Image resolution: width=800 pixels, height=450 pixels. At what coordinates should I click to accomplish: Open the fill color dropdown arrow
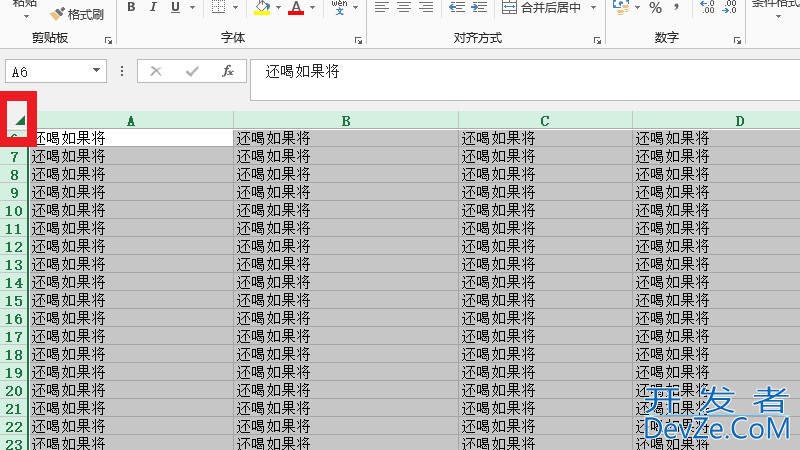click(x=278, y=8)
